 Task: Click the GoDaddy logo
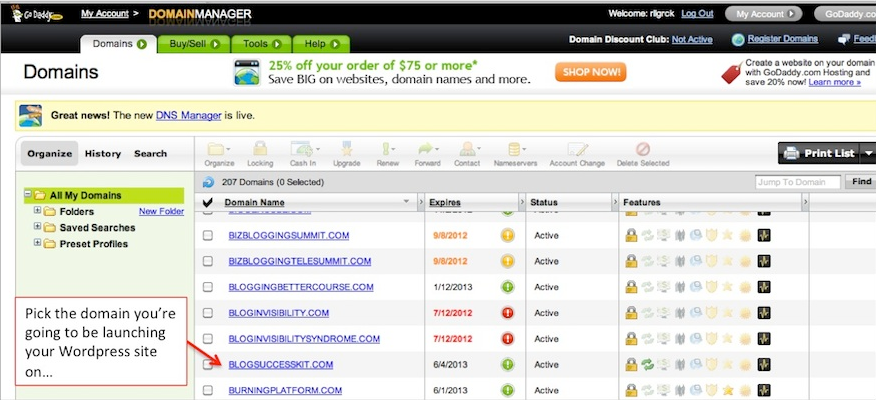[x=36, y=13]
